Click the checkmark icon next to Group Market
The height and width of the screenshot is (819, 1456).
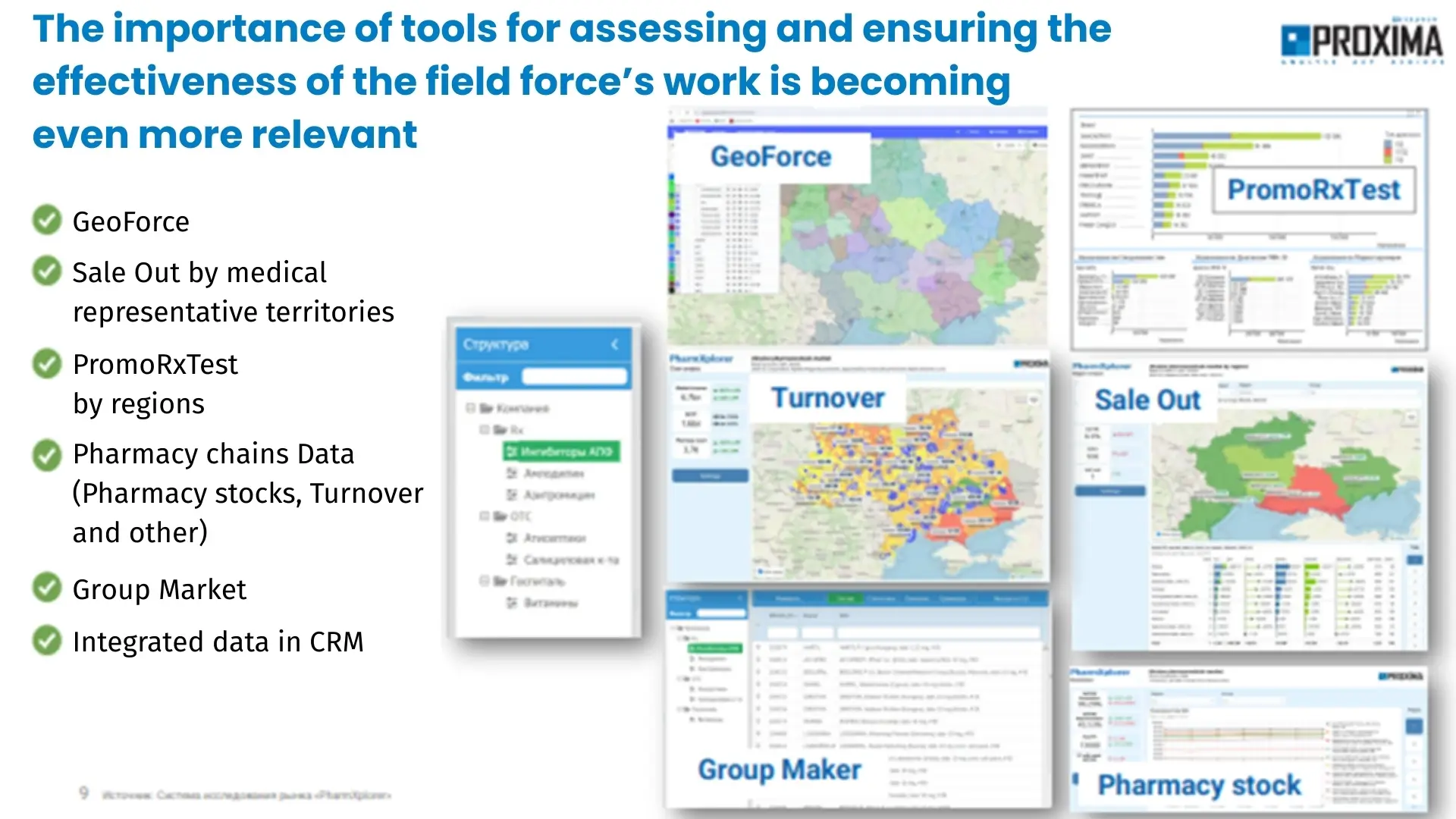tap(47, 588)
